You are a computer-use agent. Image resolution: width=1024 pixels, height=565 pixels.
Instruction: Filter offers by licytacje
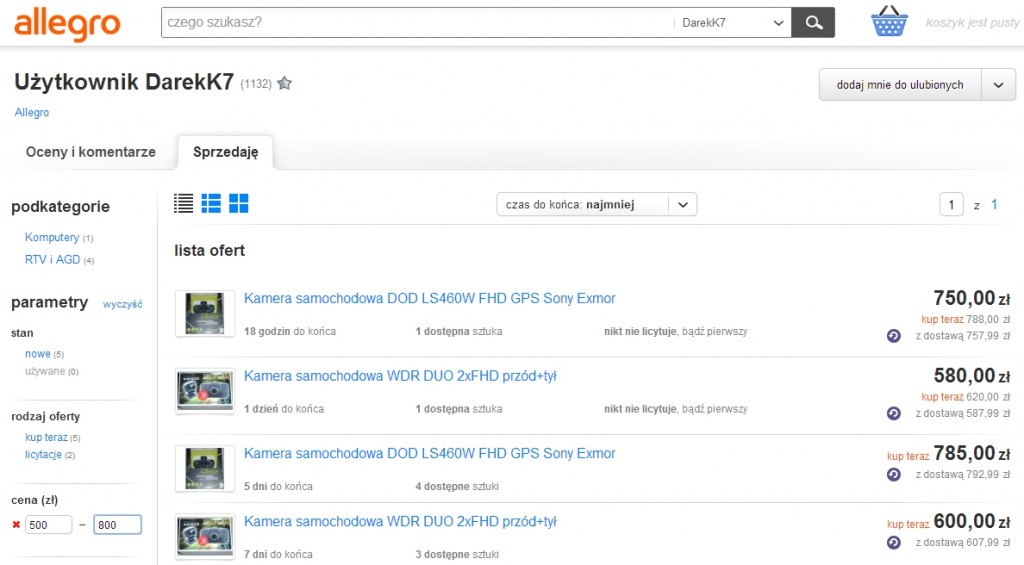[43, 455]
